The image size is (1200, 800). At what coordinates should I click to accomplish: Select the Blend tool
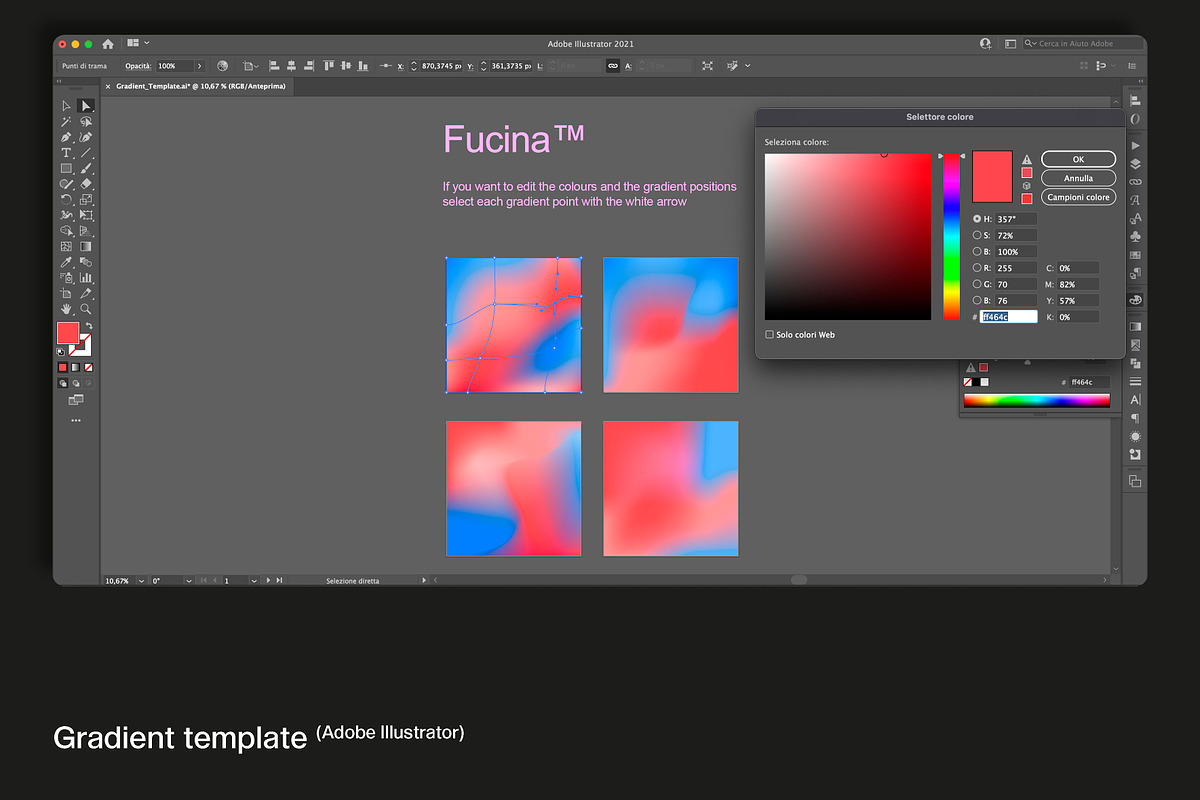coord(86,262)
